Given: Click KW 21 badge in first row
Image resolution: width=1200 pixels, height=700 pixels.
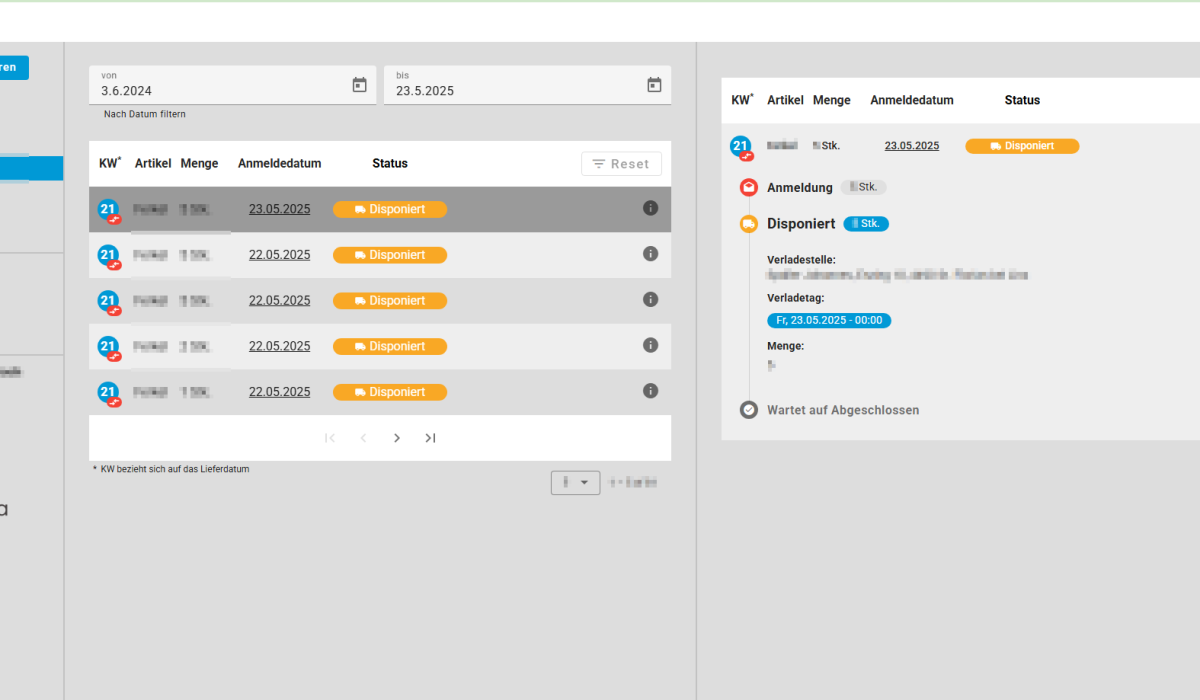Looking at the screenshot, I should coord(108,210).
